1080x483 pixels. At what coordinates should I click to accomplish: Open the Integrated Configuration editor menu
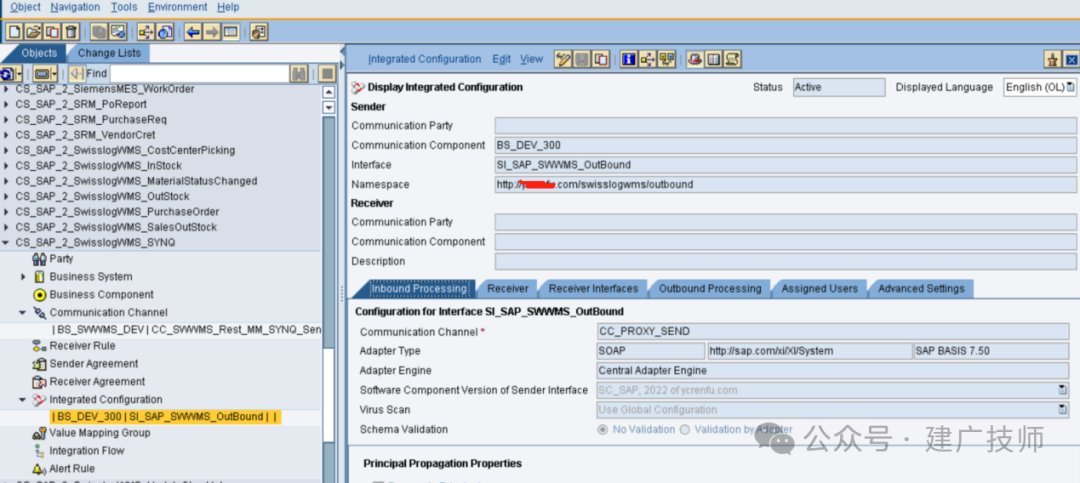pyautogui.click(x=424, y=59)
